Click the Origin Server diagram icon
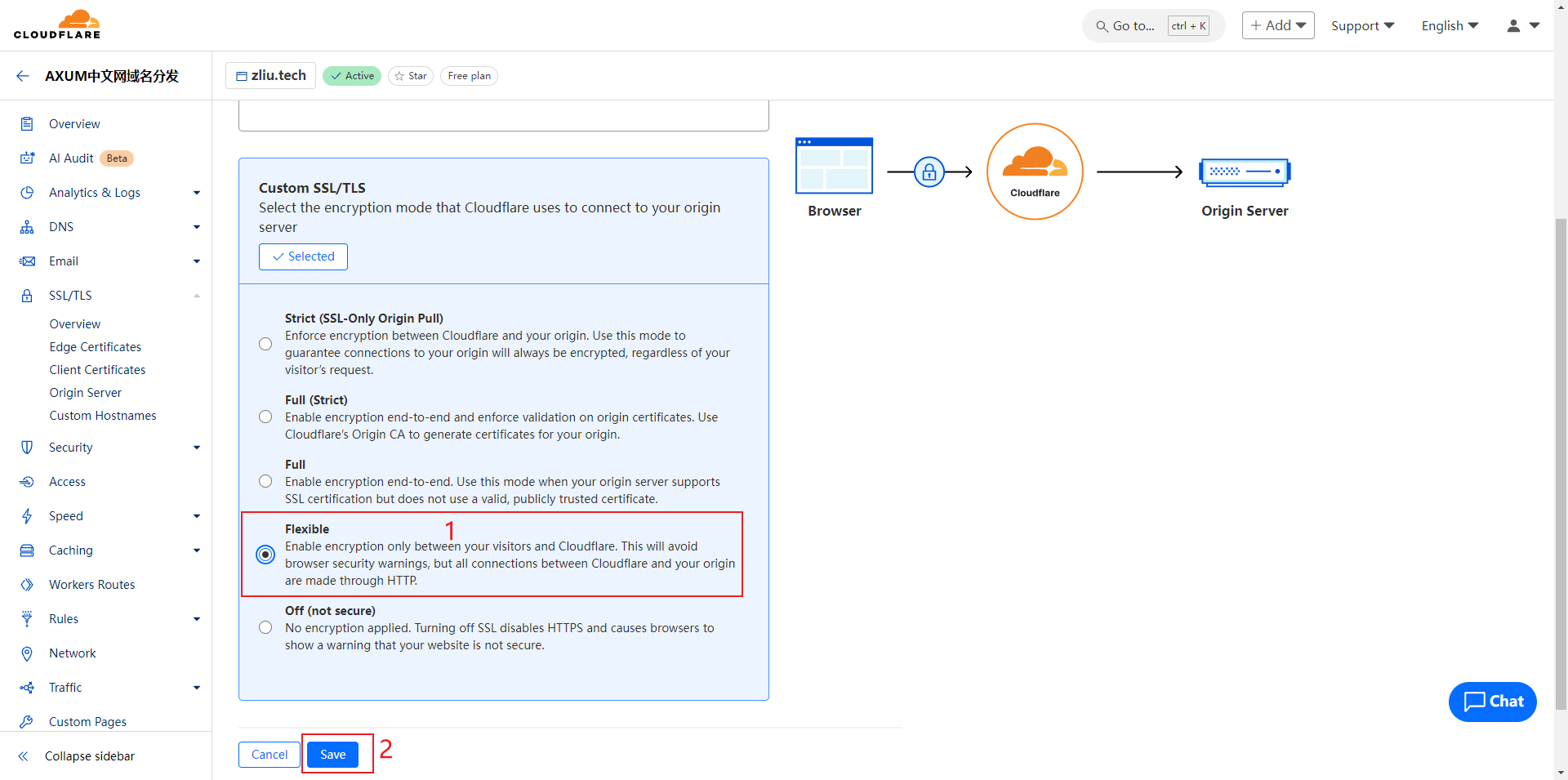Image resolution: width=1568 pixels, height=780 pixels. click(x=1245, y=172)
